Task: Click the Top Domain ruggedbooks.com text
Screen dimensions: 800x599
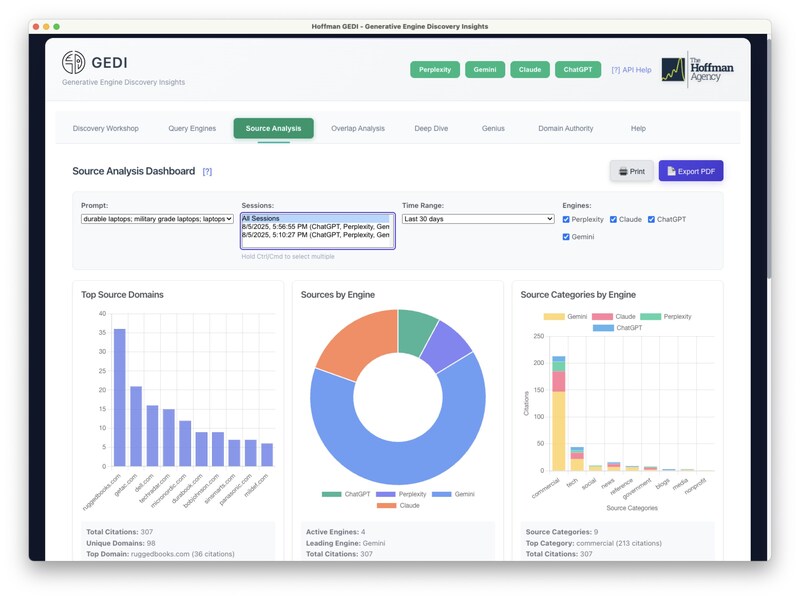Action: click(160, 554)
